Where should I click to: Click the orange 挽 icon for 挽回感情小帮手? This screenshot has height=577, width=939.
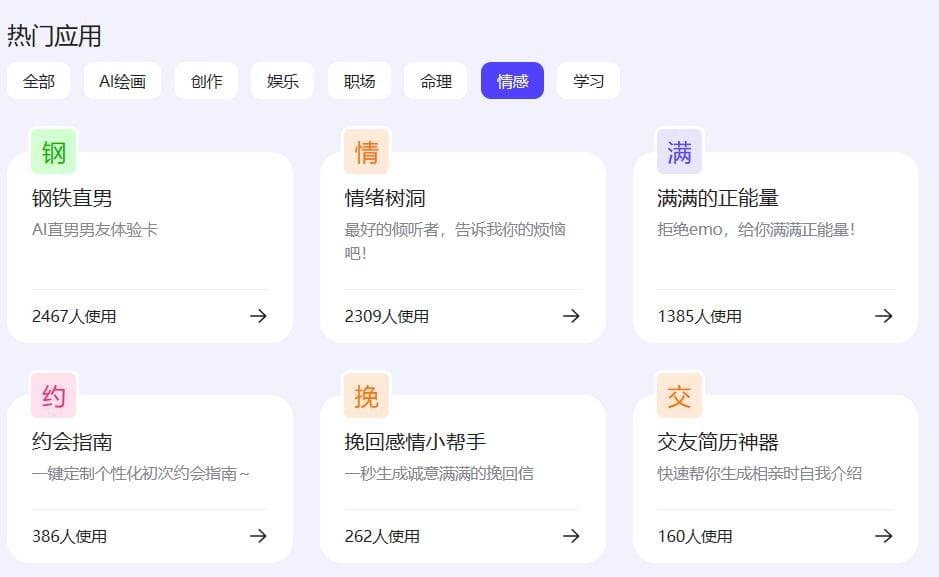pyautogui.click(x=366, y=396)
